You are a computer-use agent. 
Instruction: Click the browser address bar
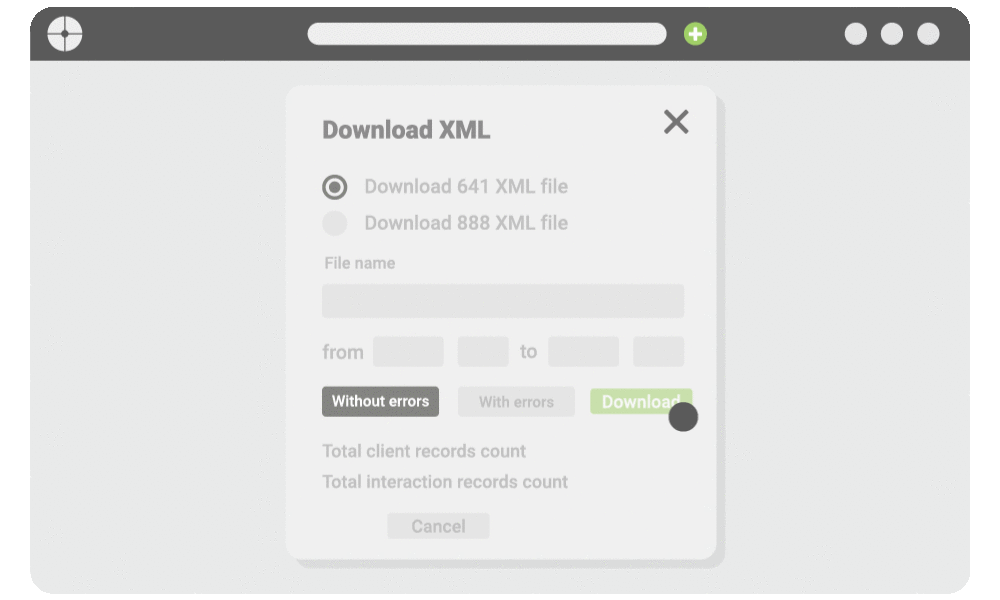pos(487,34)
